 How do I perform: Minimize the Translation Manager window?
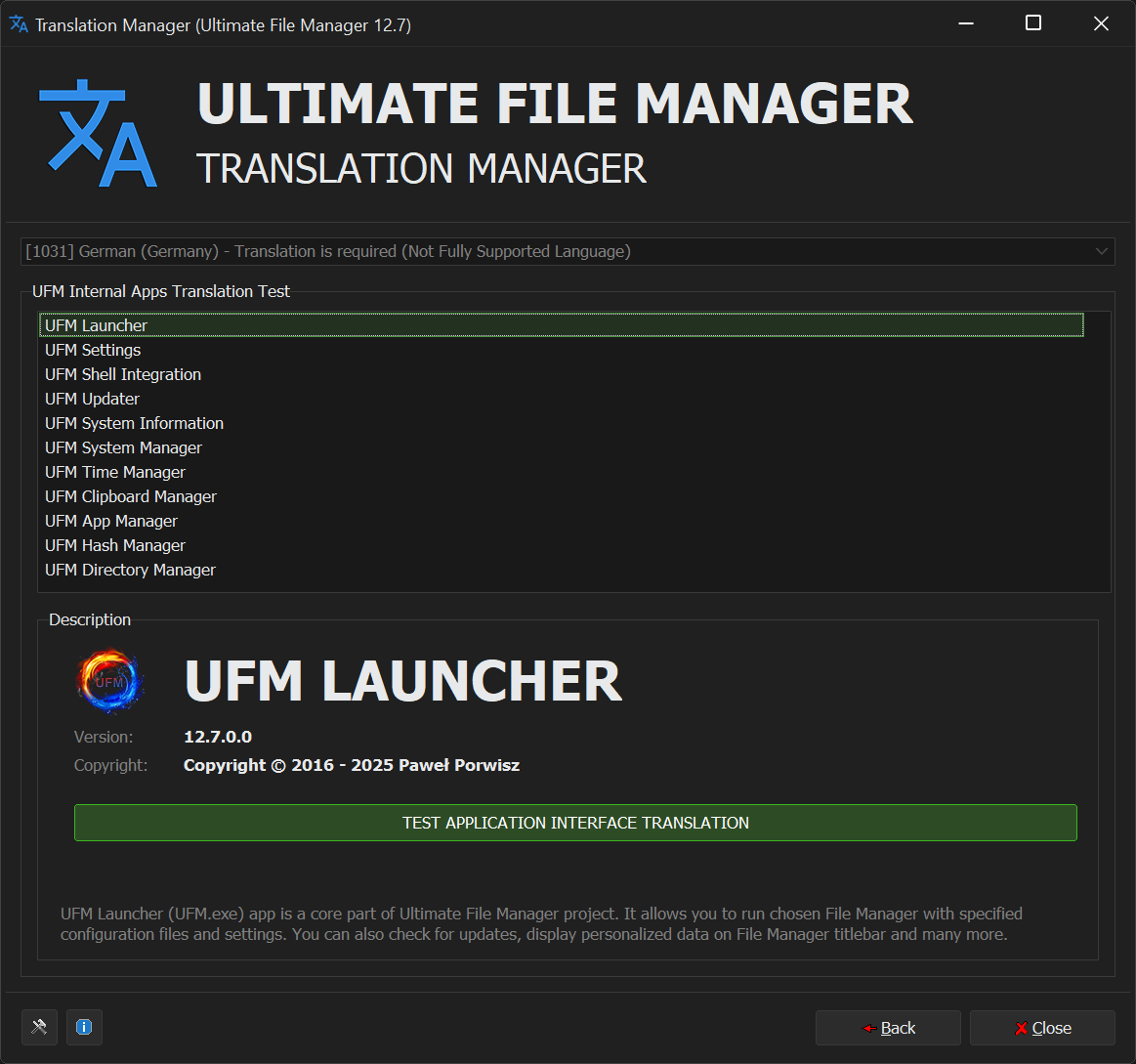[x=964, y=23]
